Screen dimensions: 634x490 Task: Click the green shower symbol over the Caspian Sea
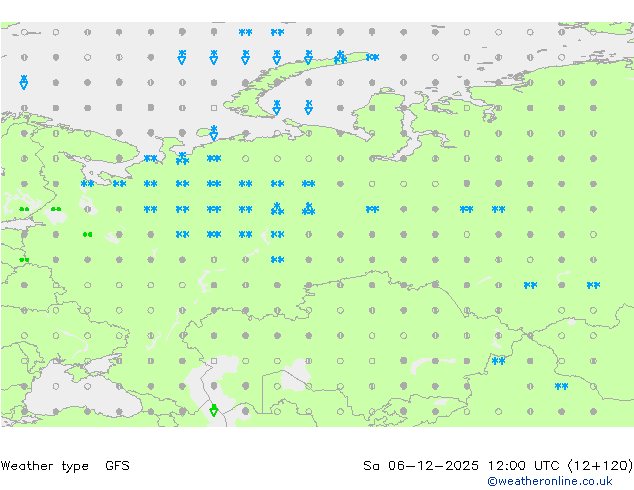(x=214, y=410)
